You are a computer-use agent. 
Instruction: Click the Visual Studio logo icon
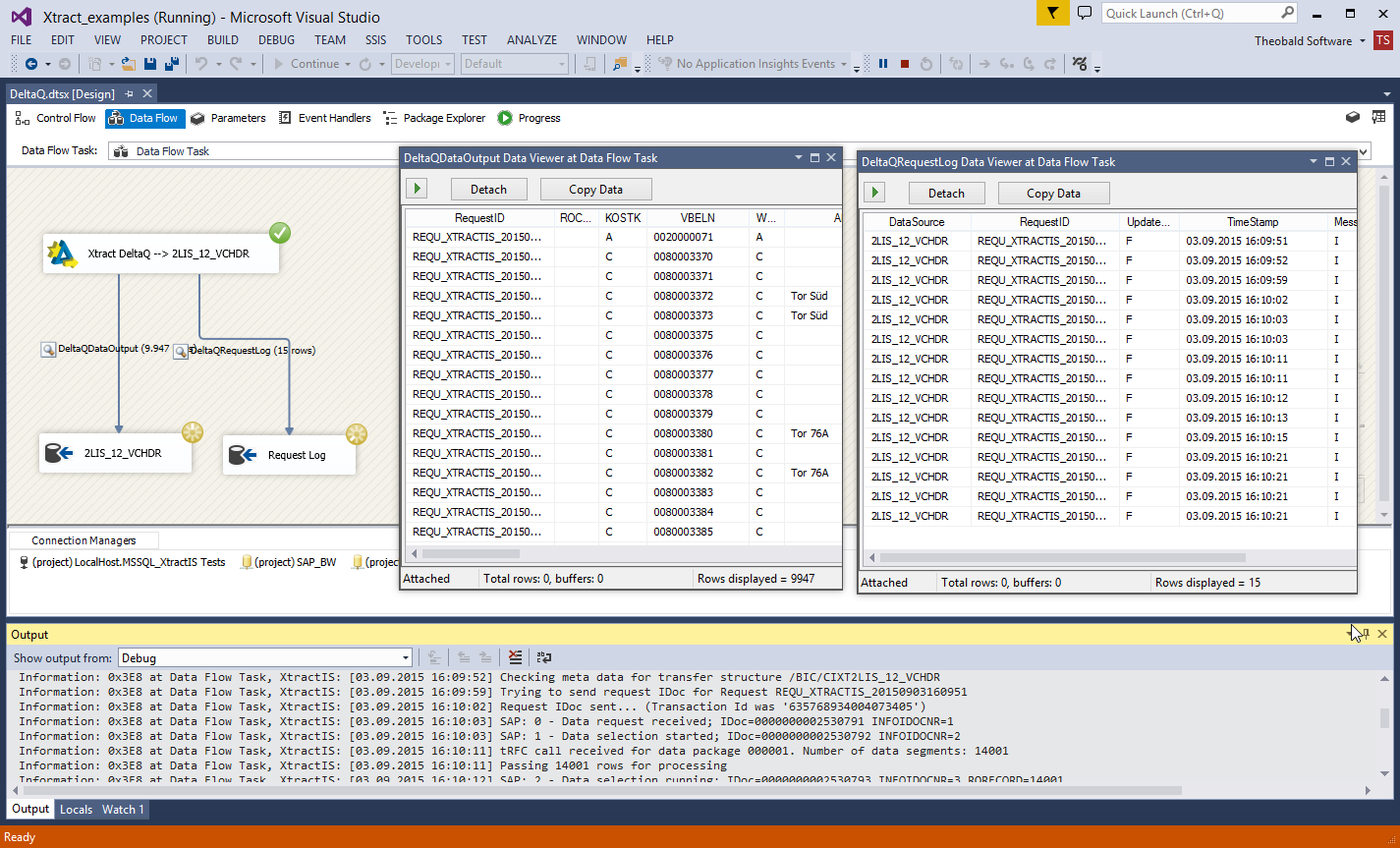[22, 16]
